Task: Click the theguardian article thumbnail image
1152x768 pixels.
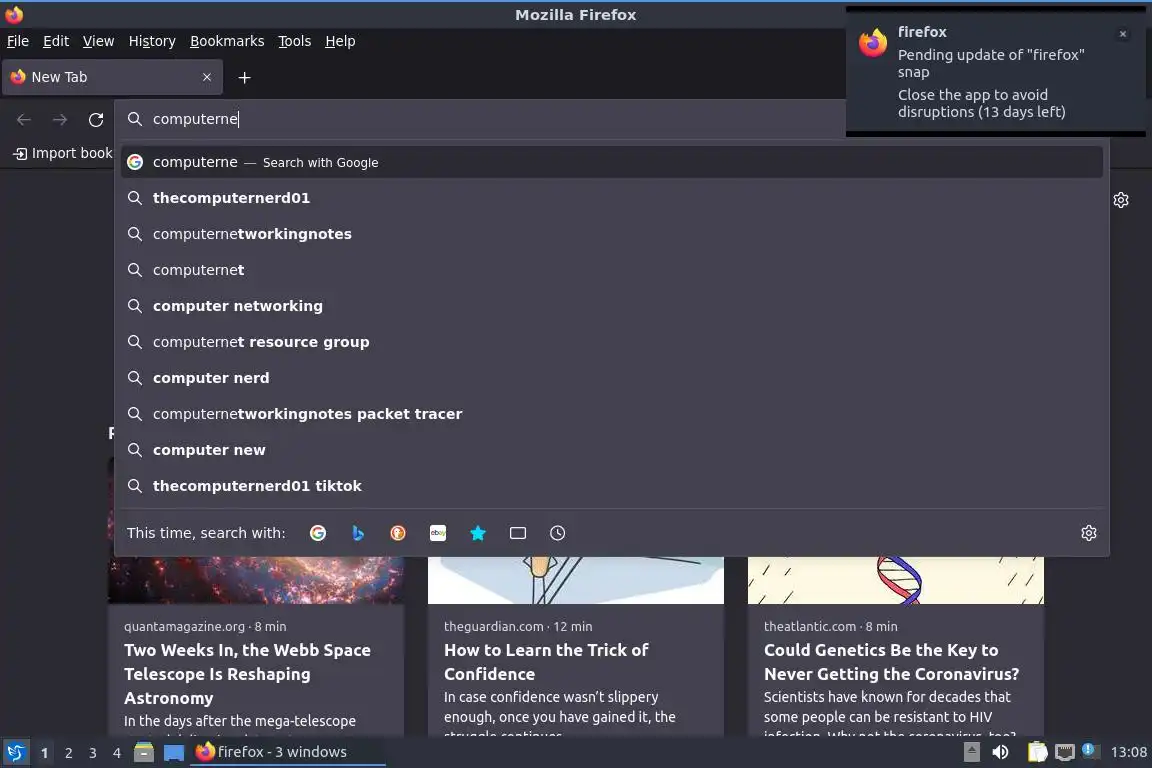Action: point(576,580)
